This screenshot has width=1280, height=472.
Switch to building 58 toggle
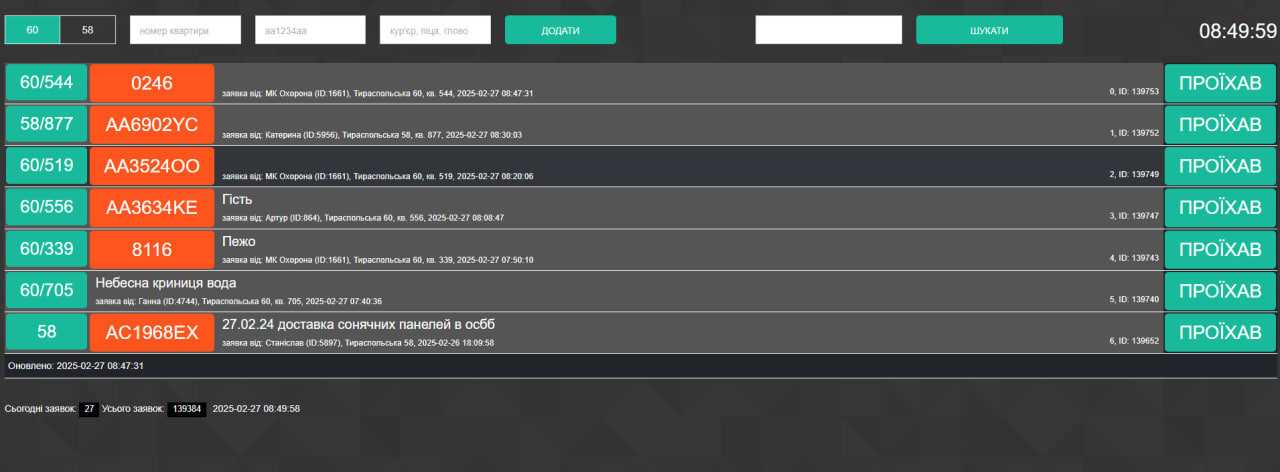coord(88,30)
